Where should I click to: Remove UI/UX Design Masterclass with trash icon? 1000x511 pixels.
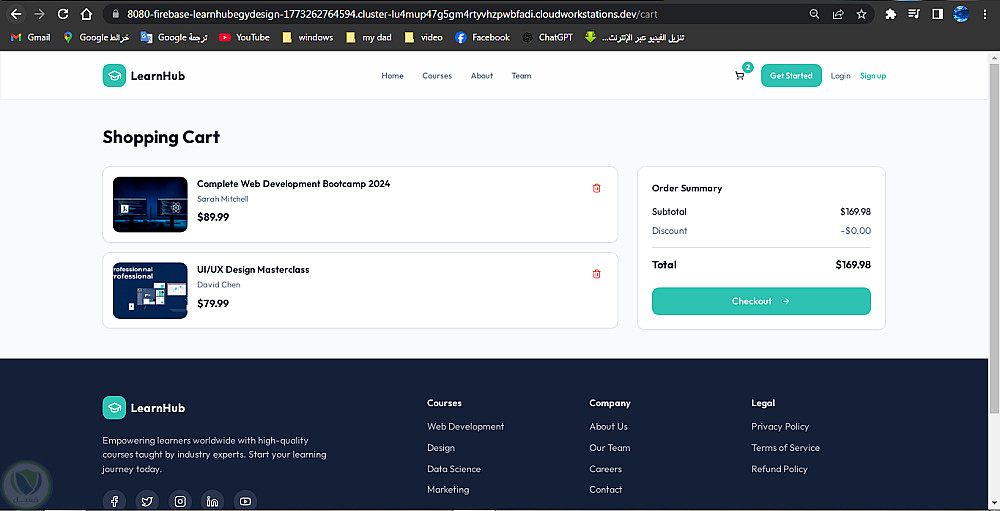tap(596, 274)
